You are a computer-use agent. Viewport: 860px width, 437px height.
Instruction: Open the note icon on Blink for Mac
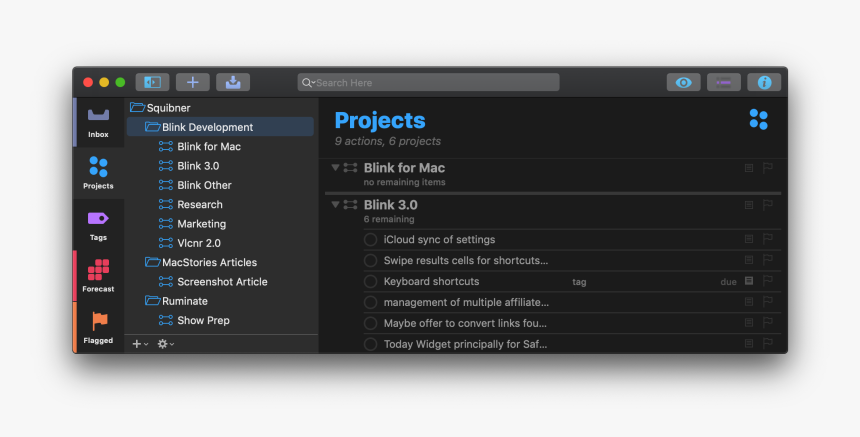pos(749,168)
